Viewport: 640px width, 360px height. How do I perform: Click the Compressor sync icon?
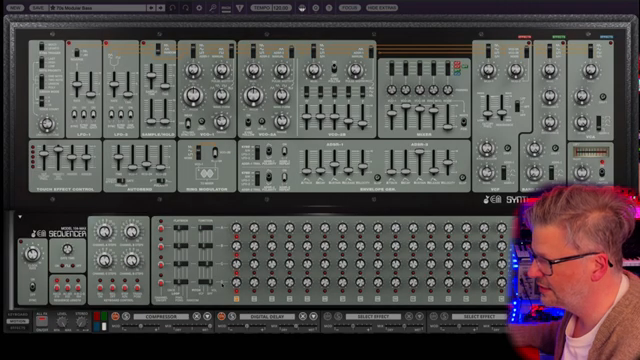click(x=126, y=316)
